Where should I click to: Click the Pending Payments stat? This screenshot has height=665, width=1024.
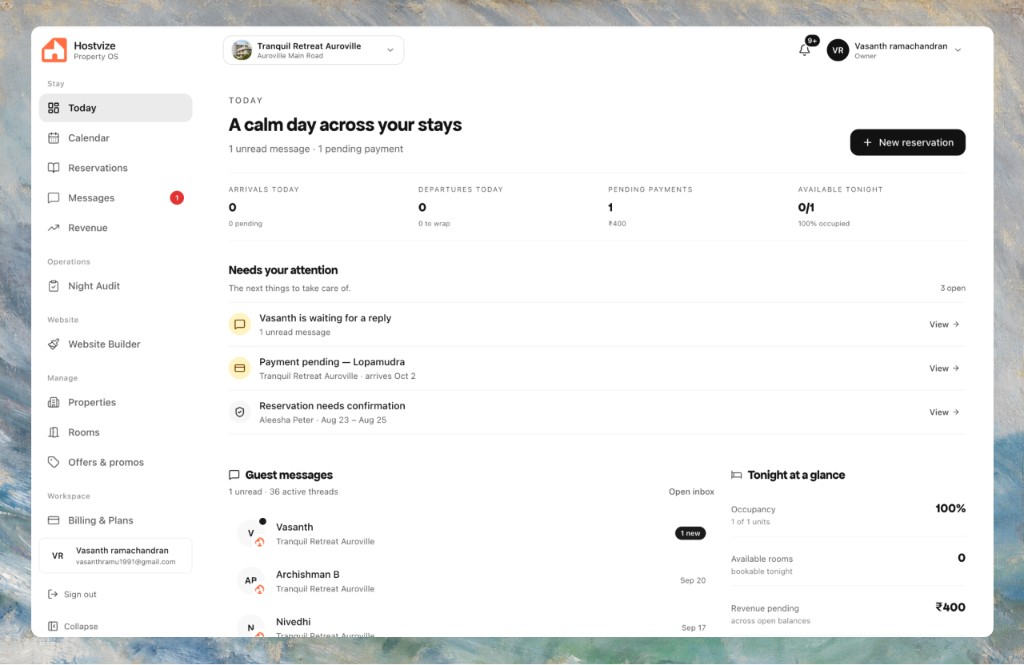pos(650,206)
